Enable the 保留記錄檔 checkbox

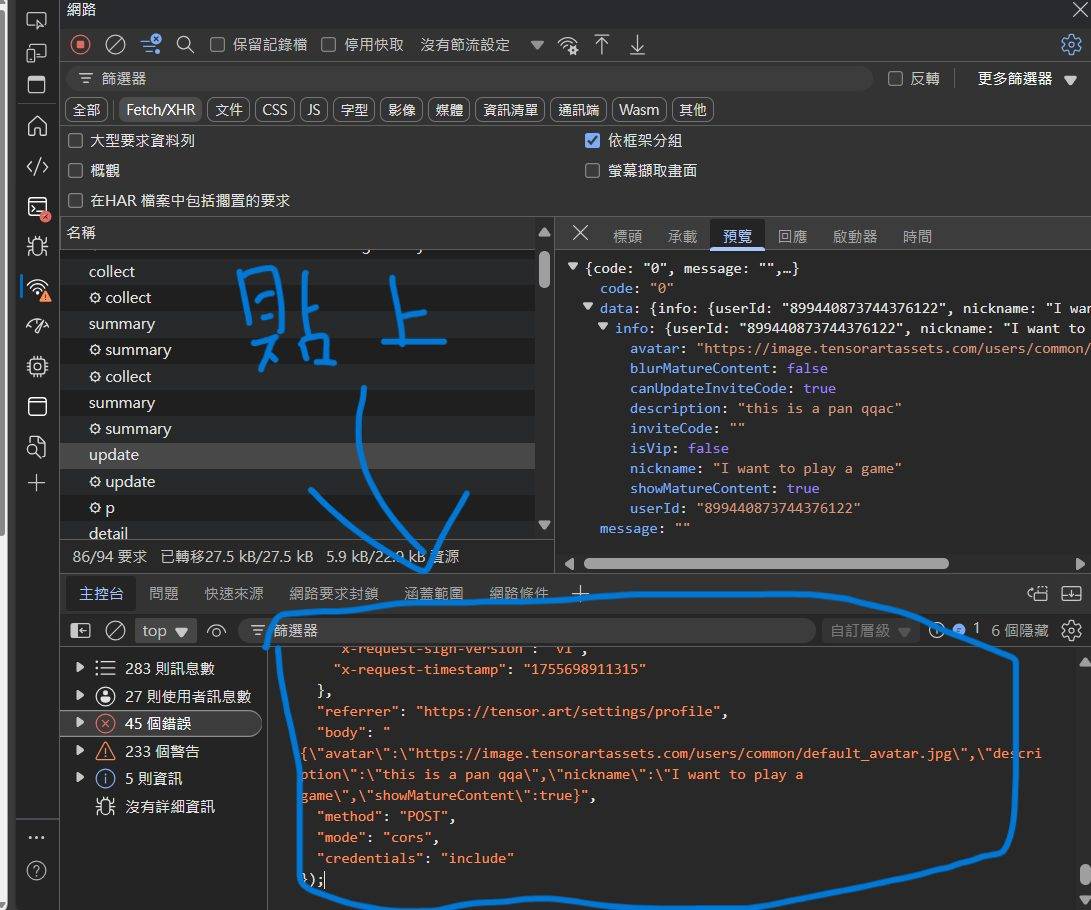[x=217, y=45]
